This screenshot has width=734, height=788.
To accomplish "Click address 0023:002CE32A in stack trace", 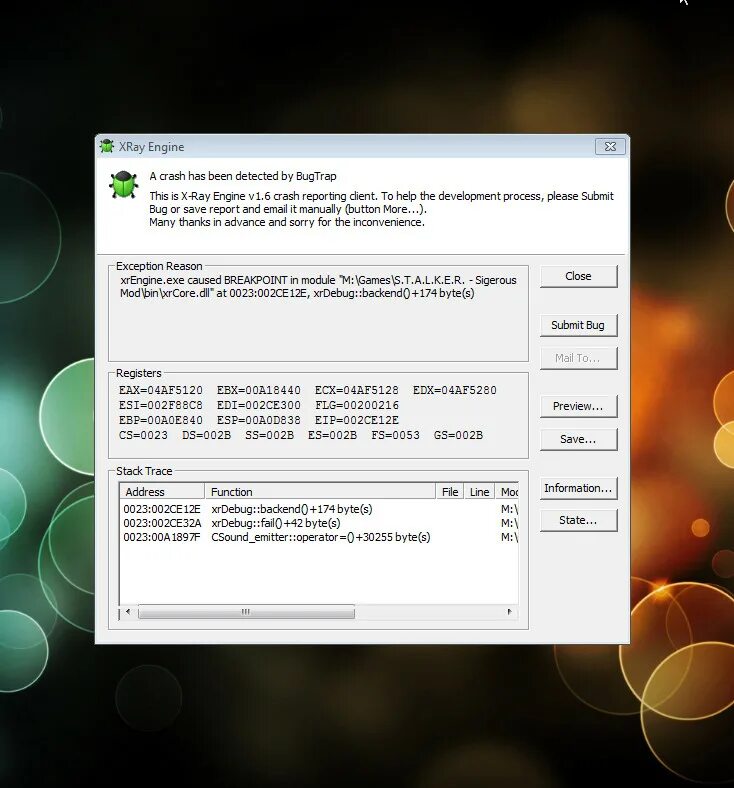I will pyautogui.click(x=162, y=523).
